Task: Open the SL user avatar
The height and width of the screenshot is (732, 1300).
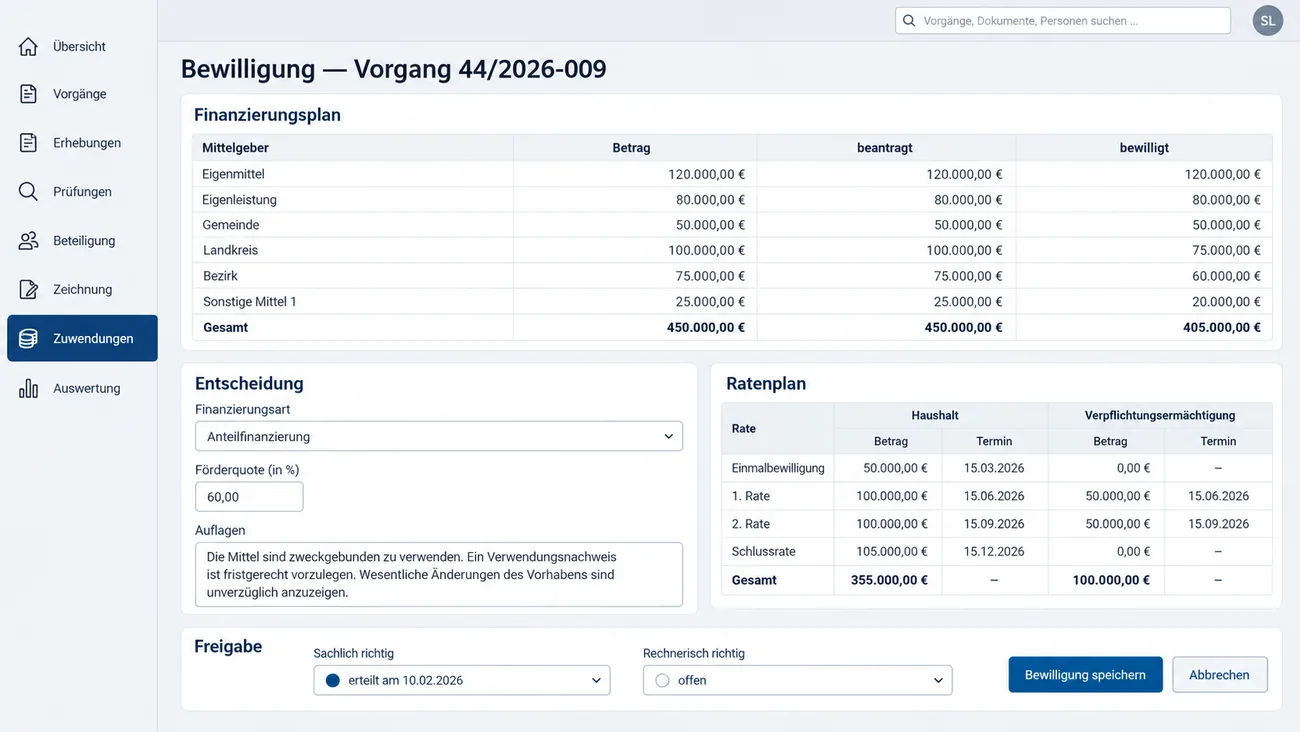Action: coord(1268,20)
